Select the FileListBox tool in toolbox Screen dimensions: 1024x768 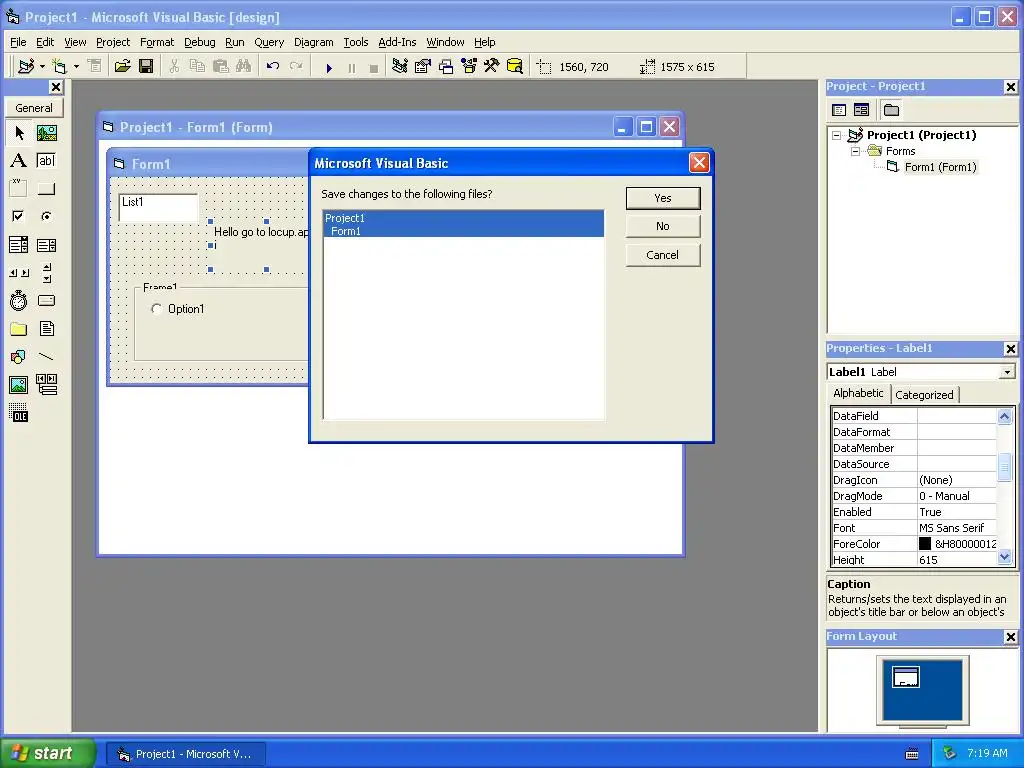[x=46, y=329]
